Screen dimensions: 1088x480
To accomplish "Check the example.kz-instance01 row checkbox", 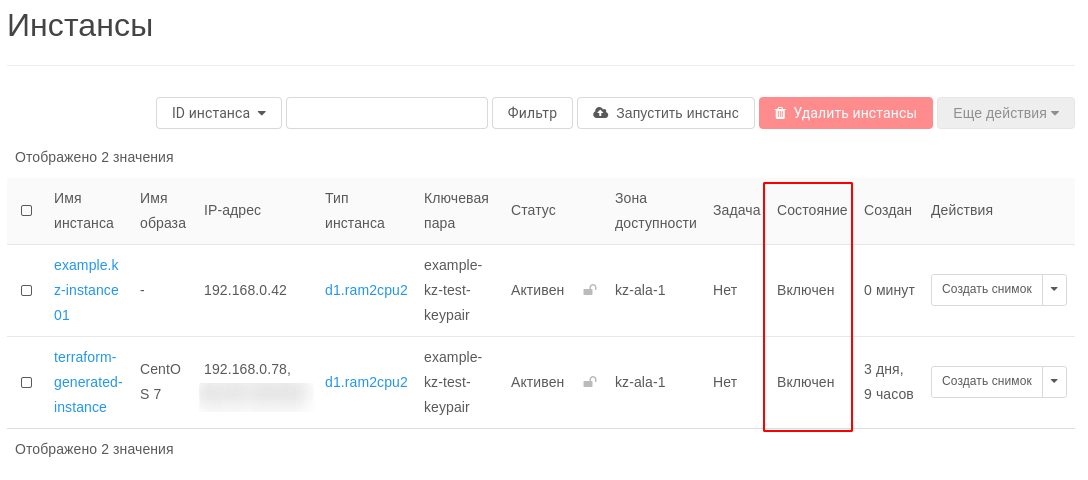I will (26, 291).
